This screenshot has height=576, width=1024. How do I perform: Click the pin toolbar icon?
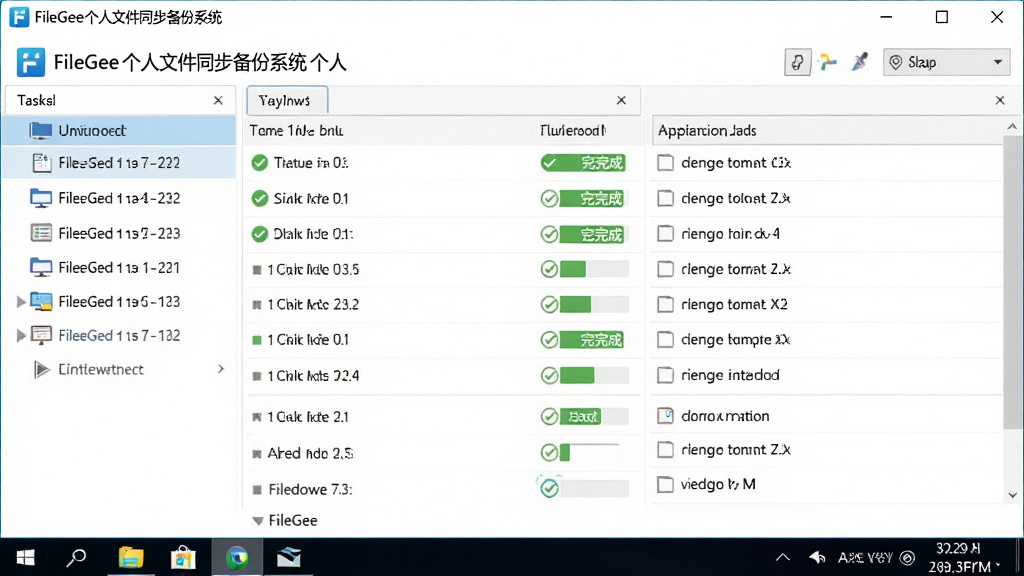[860, 62]
